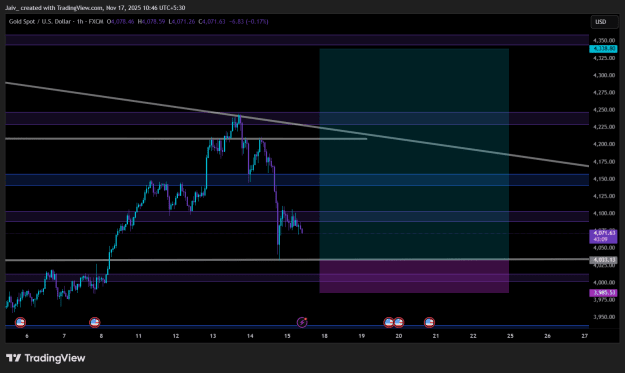Click the 1h interval in the chart legend
The height and width of the screenshot is (373, 625).
(x=80, y=22)
